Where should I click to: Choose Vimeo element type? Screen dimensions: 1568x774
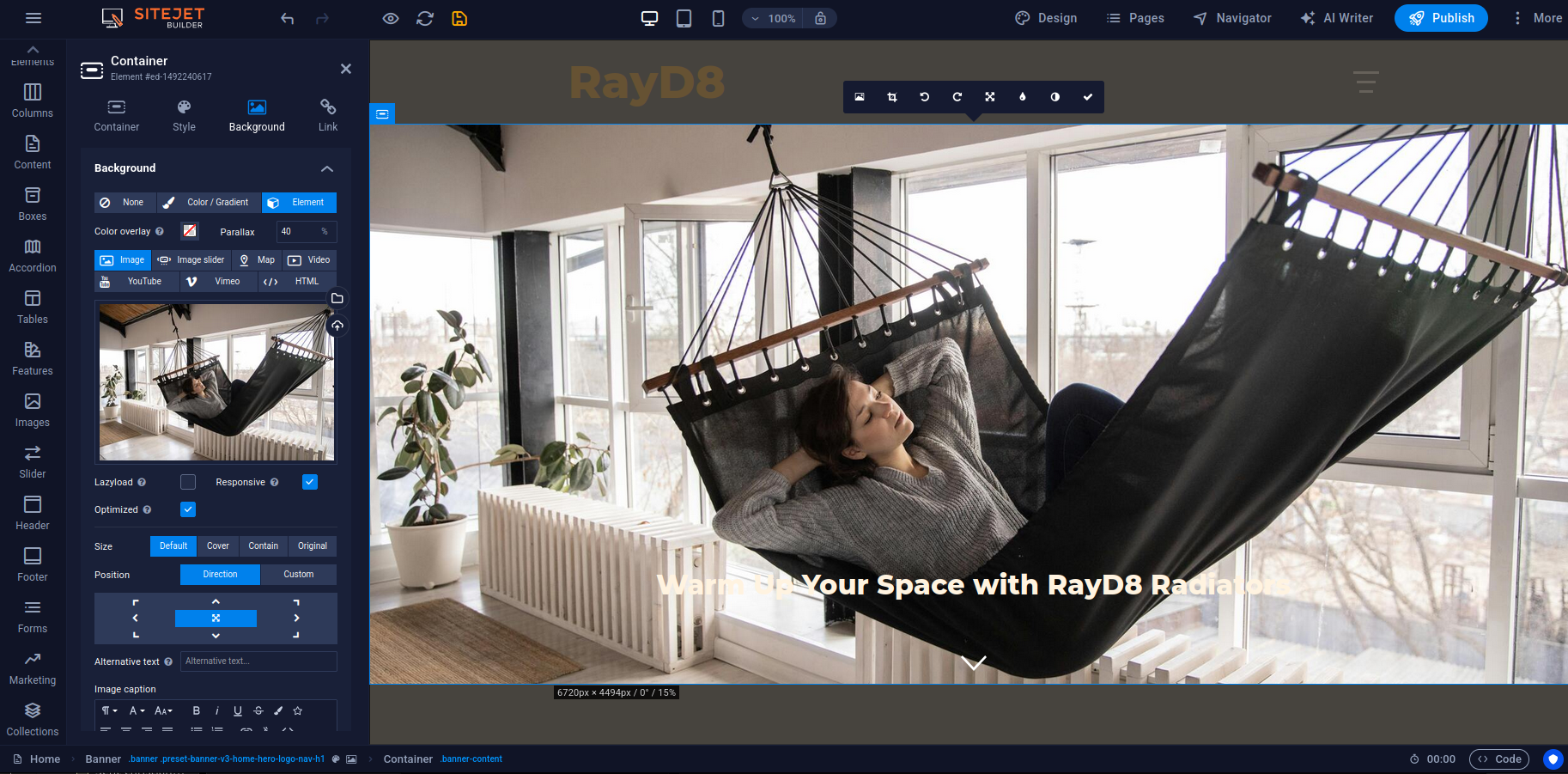[x=218, y=282]
